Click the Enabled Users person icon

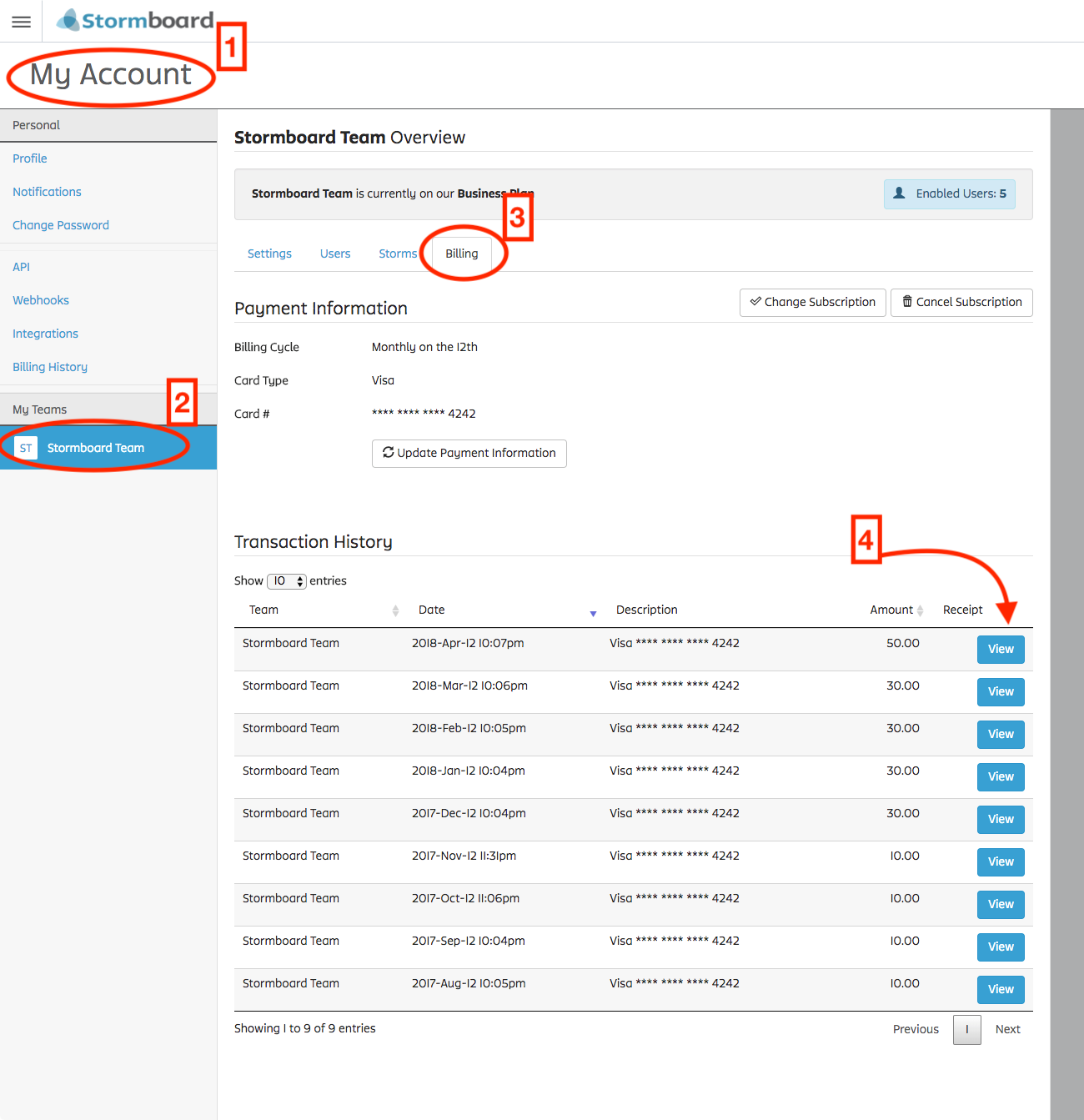[x=899, y=193]
